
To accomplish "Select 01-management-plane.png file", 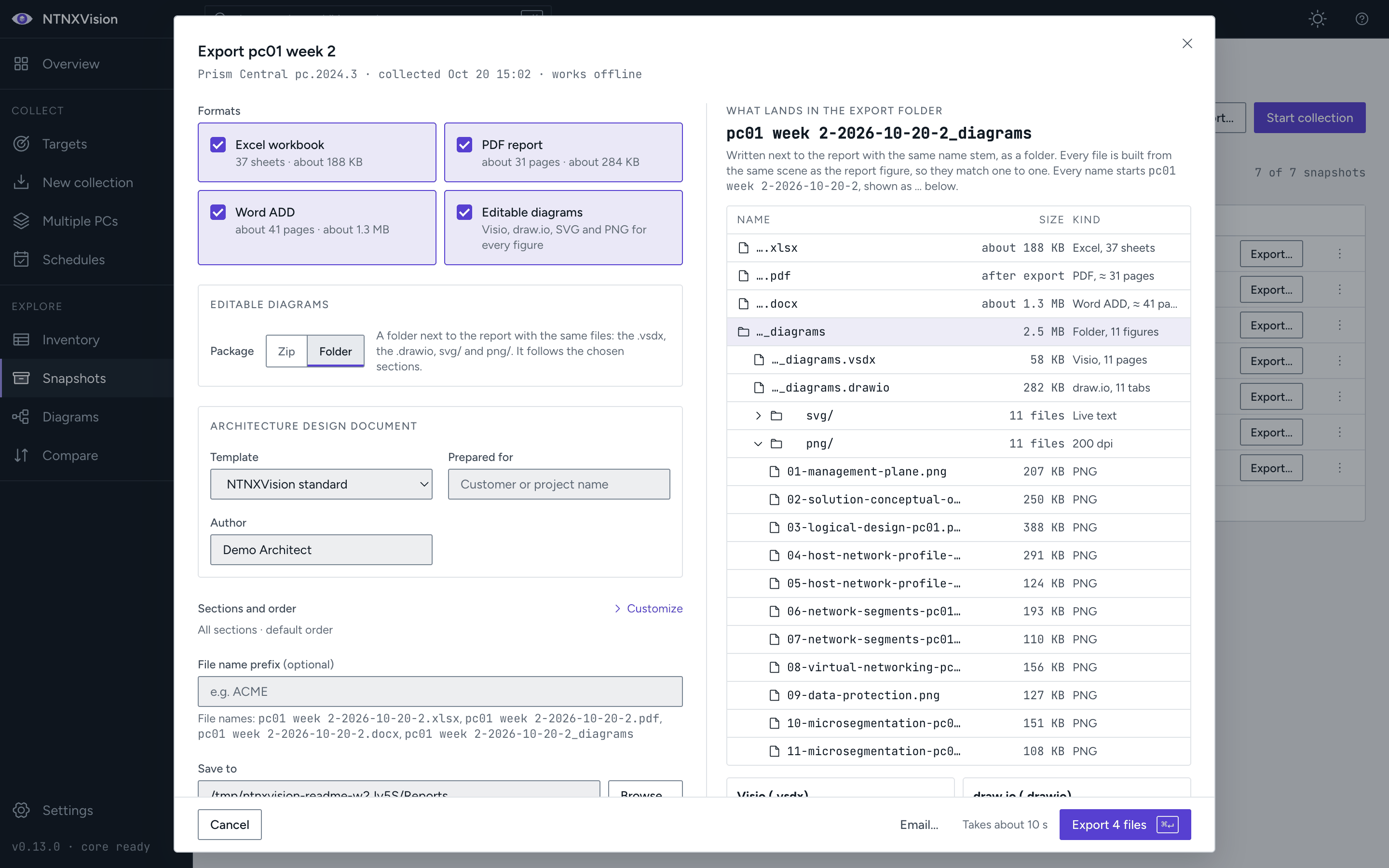I will [958, 472].
